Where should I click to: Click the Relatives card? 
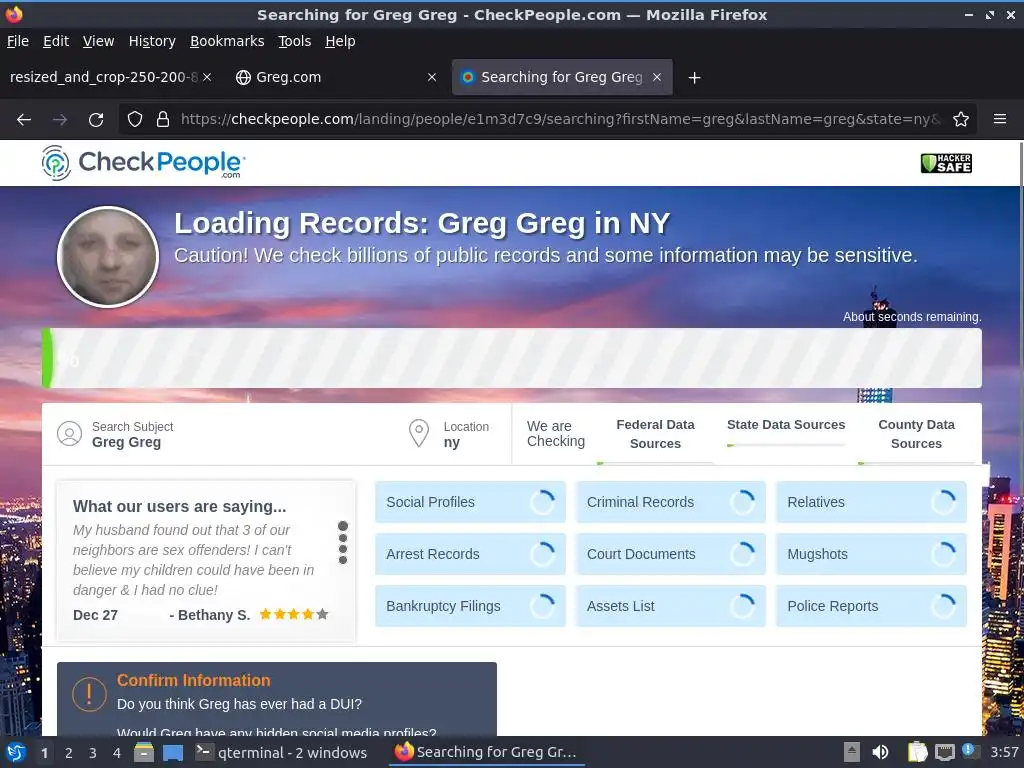click(x=871, y=502)
